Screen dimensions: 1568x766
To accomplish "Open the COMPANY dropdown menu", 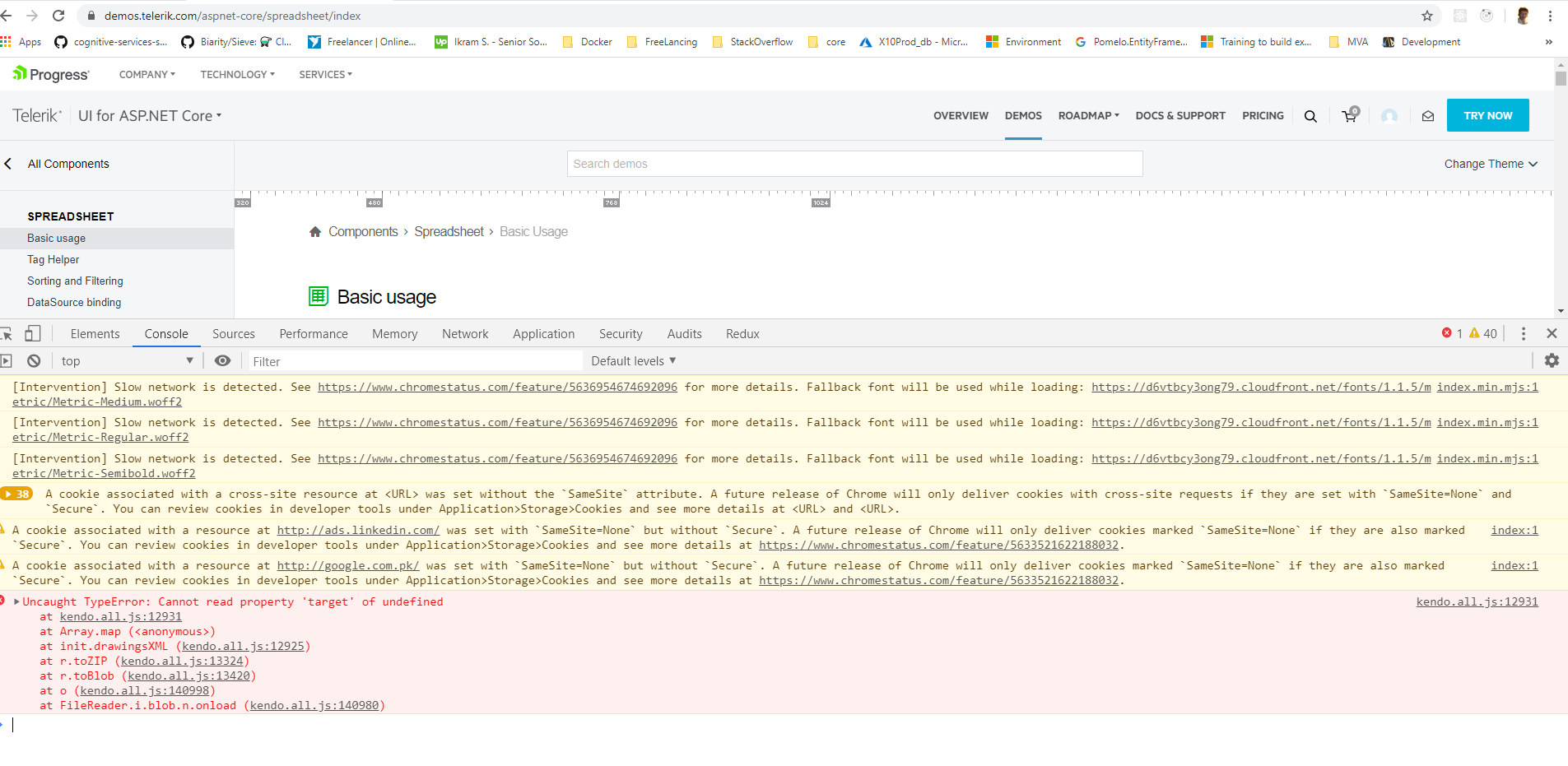I will coord(147,74).
